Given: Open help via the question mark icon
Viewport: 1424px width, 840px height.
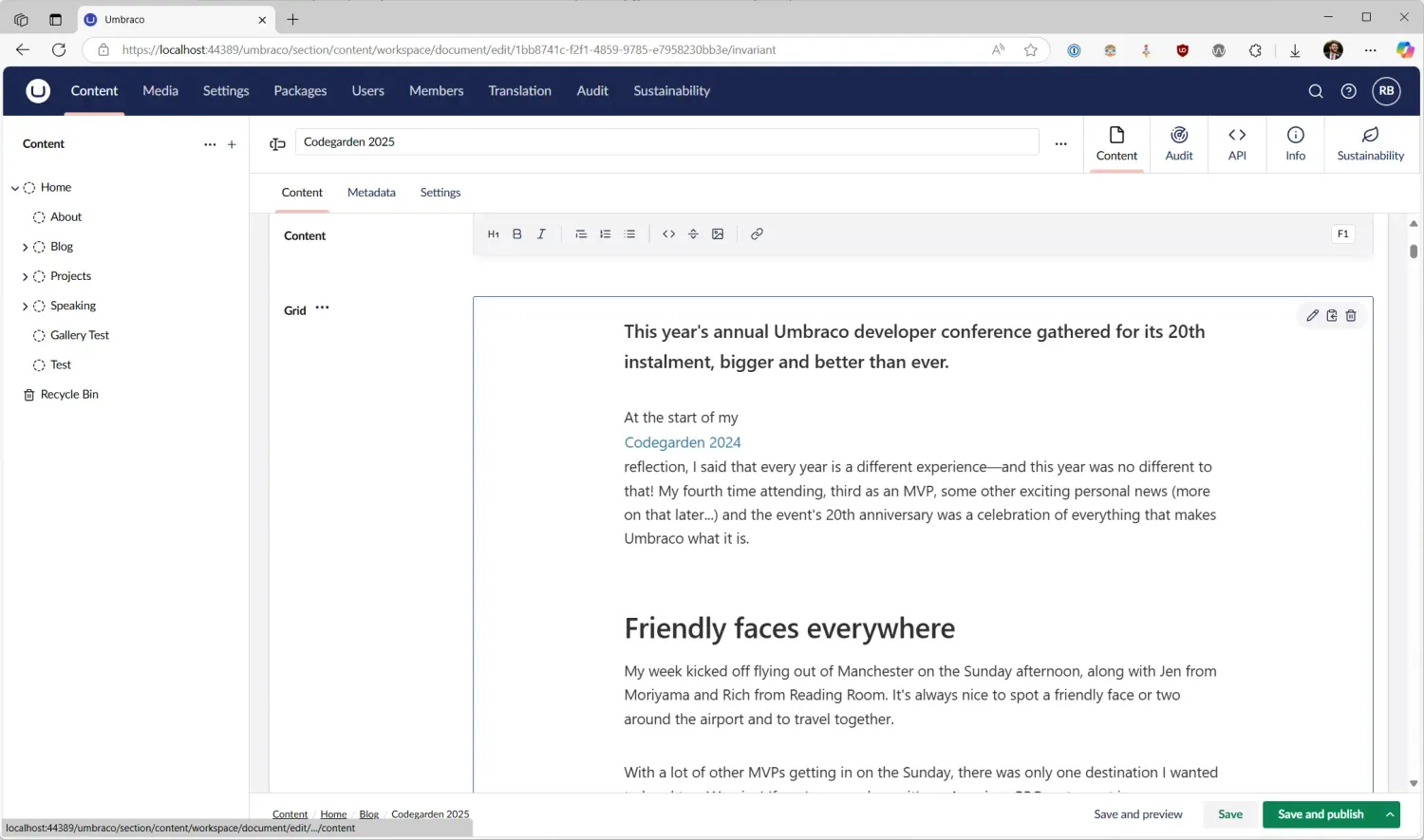Looking at the screenshot, I should [1349, 91].
